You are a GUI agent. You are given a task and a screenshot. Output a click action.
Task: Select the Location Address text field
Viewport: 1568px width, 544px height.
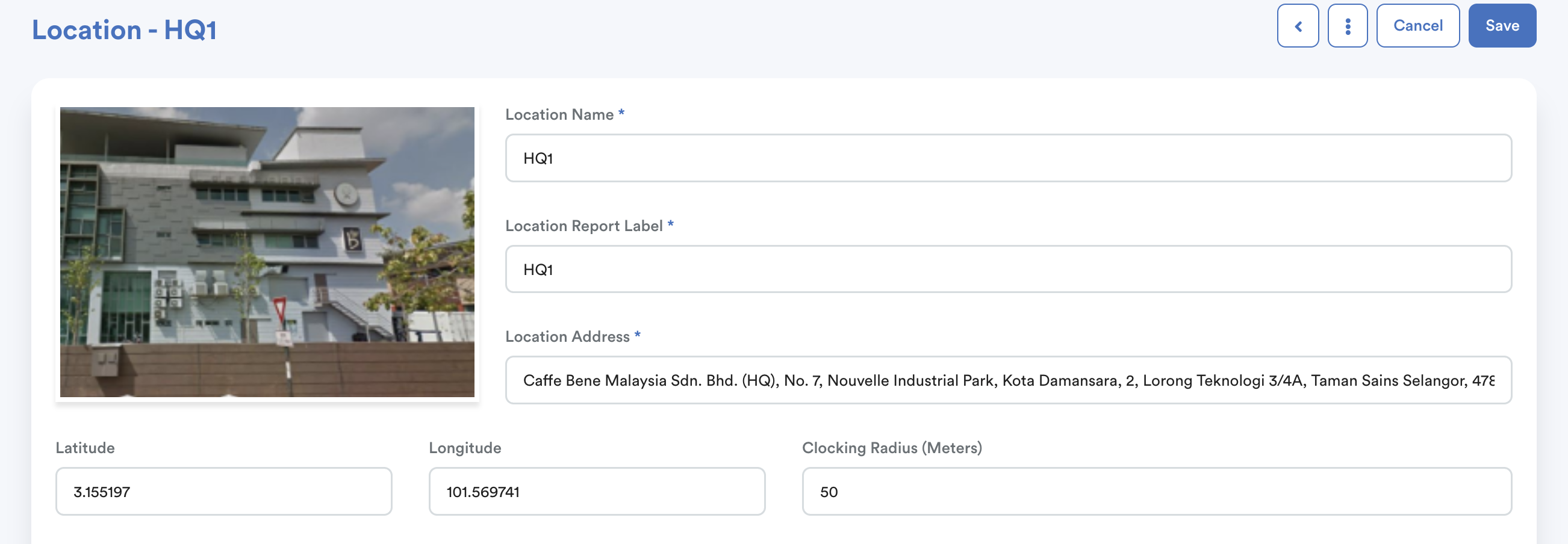pyautogui.click(x=1008, y=380)
